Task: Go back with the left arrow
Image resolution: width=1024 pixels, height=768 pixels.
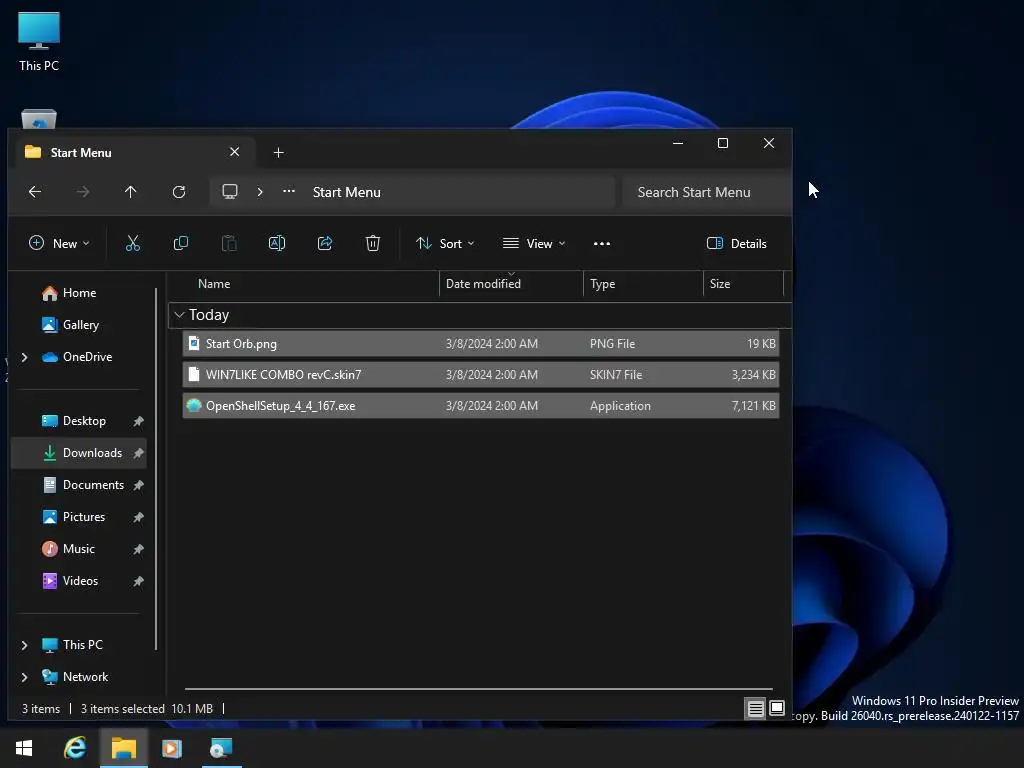Action: coord(35,192)
